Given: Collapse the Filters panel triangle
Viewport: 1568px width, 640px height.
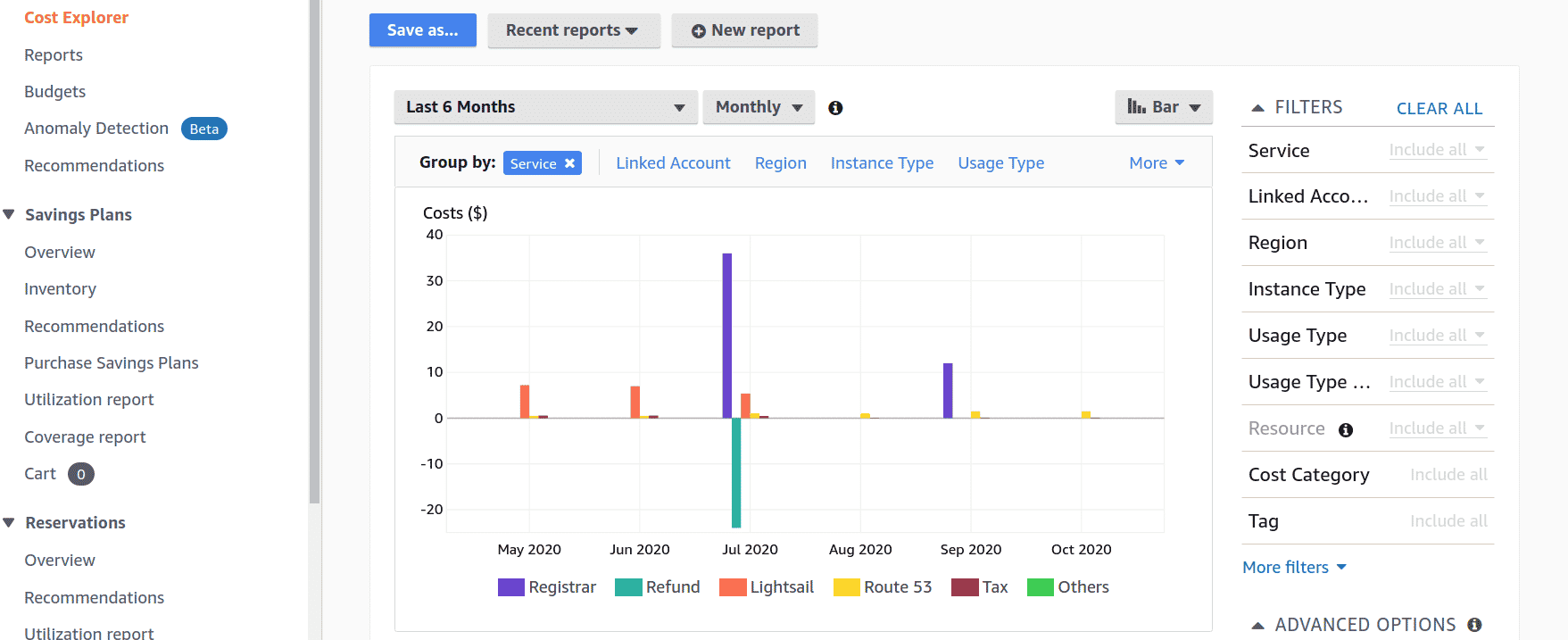Looking at the screenshot, I should coord(1258,108).
